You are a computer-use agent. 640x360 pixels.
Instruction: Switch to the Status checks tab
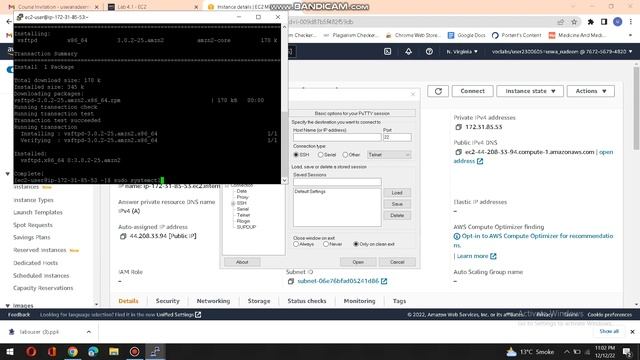307,301
